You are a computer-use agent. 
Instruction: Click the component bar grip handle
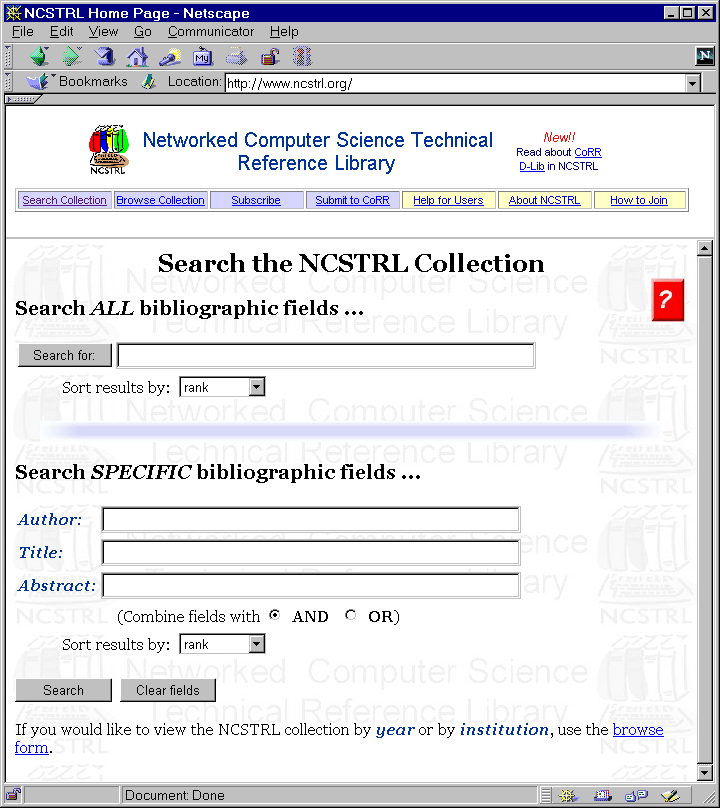click(546, 795)
